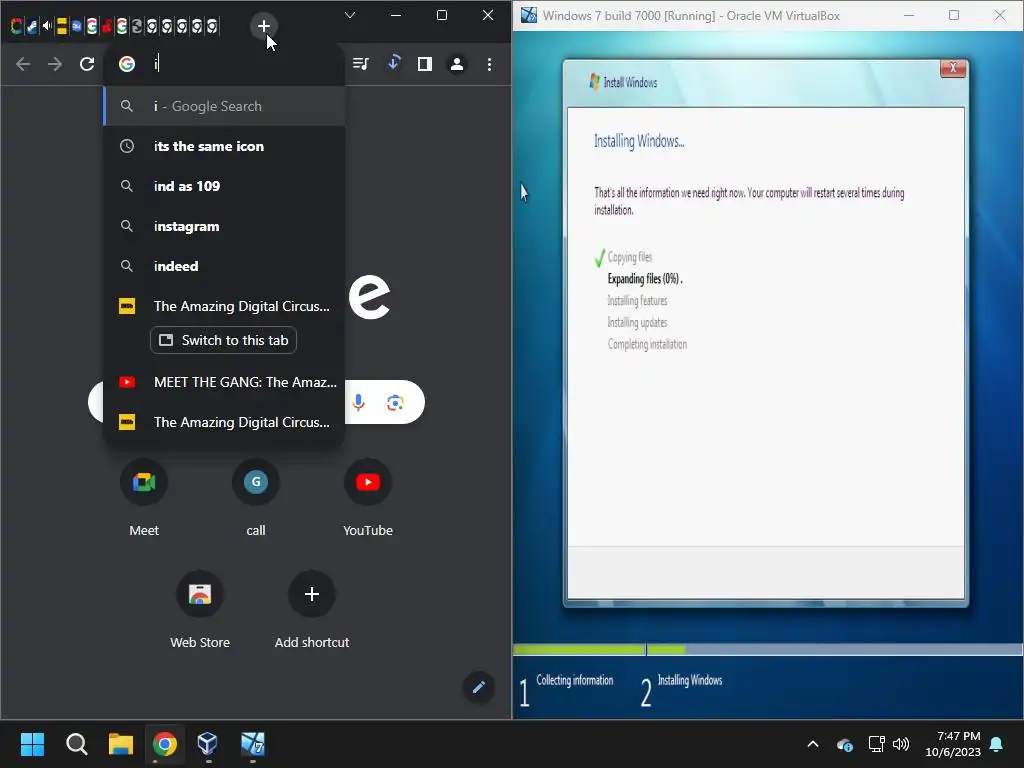Click the 'Installing features' step
Screen dimensions: 1024x768
coord(637,300)
